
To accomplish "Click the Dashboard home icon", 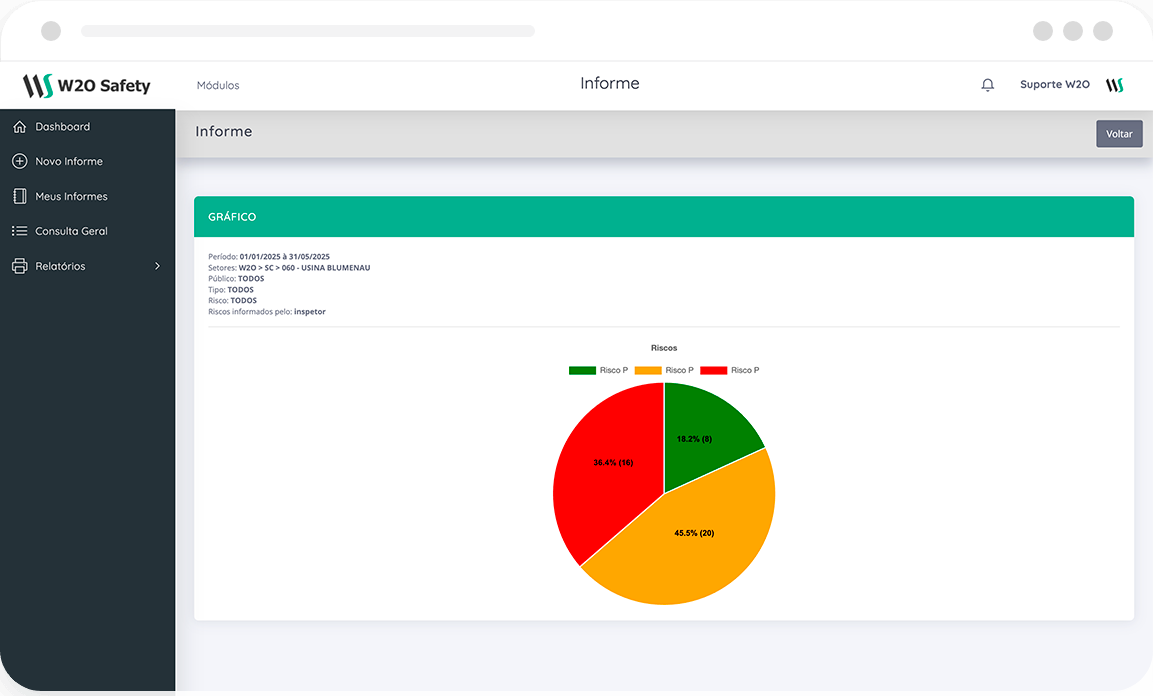I will click(x=19, y=127).
